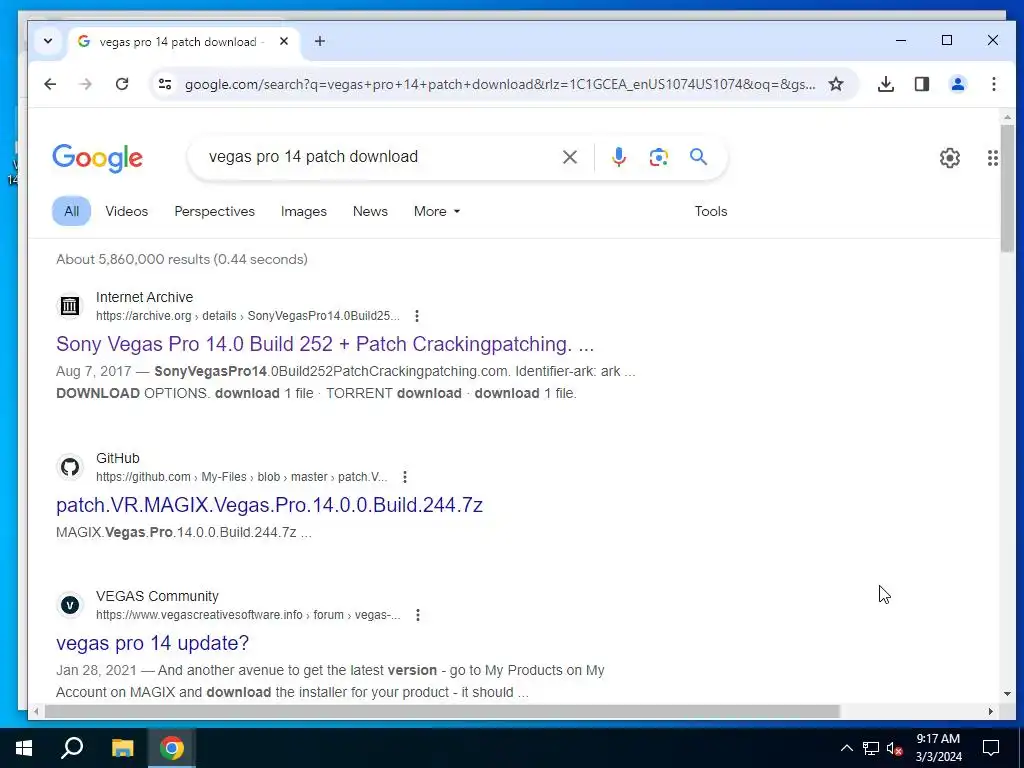This screenshot has width=1024, height=768.
Task: Open Chrome three-dot menu
Action: 993,84
